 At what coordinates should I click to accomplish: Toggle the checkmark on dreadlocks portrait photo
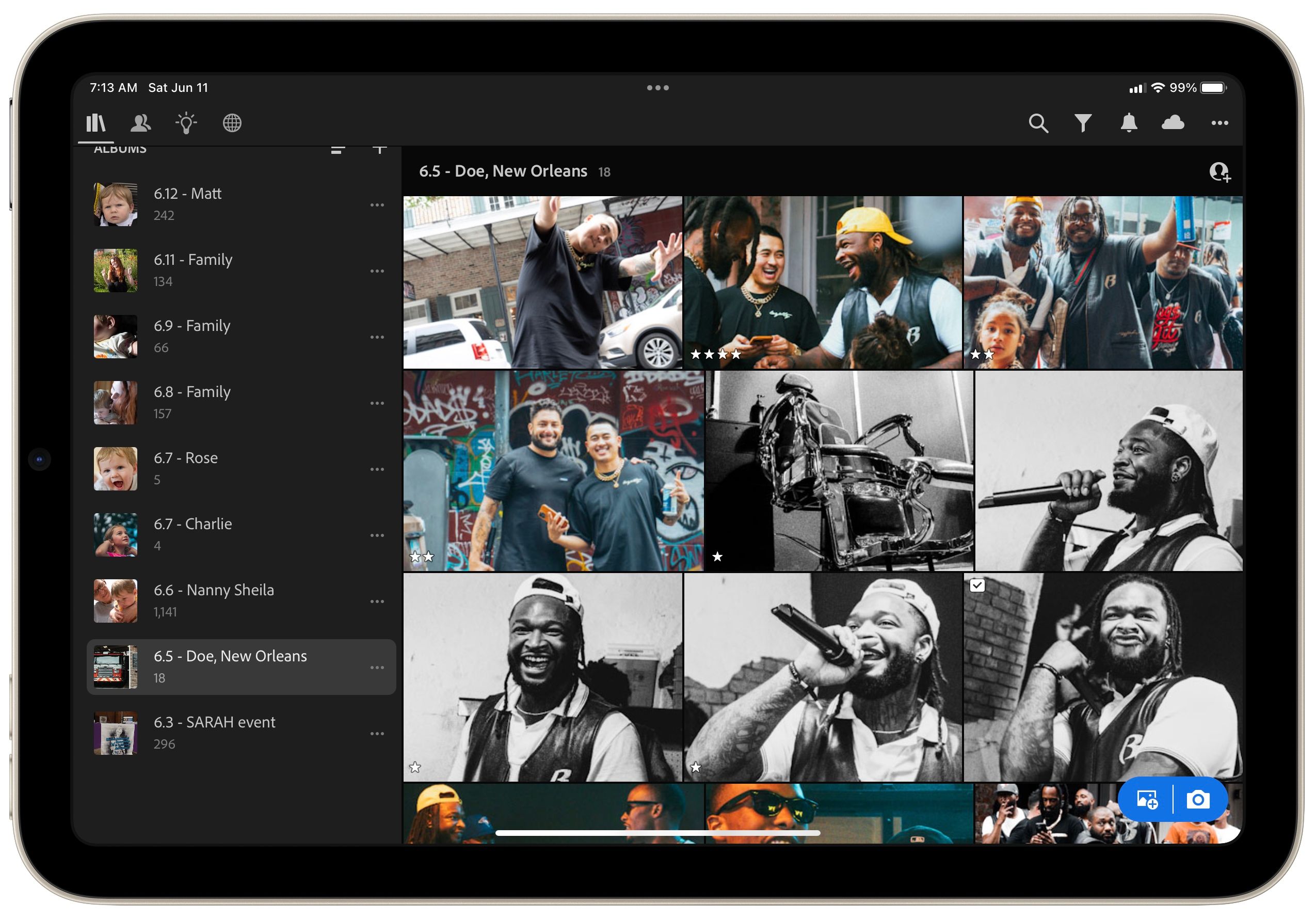(x=978, y=585)
